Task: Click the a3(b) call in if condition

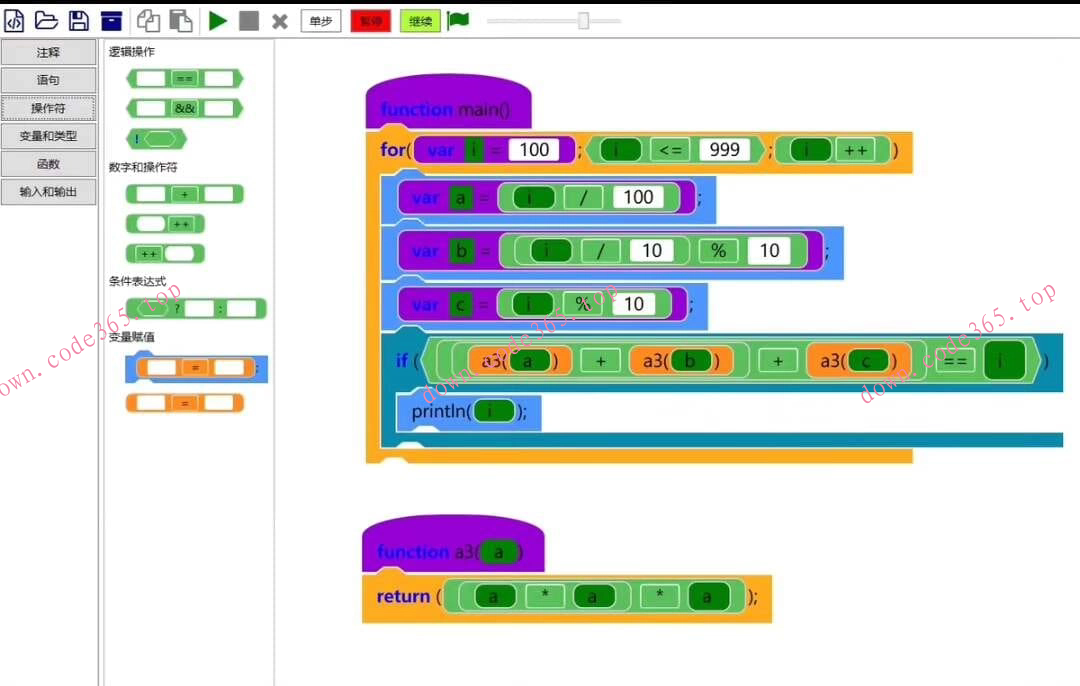Action: [x=681, y=360]
